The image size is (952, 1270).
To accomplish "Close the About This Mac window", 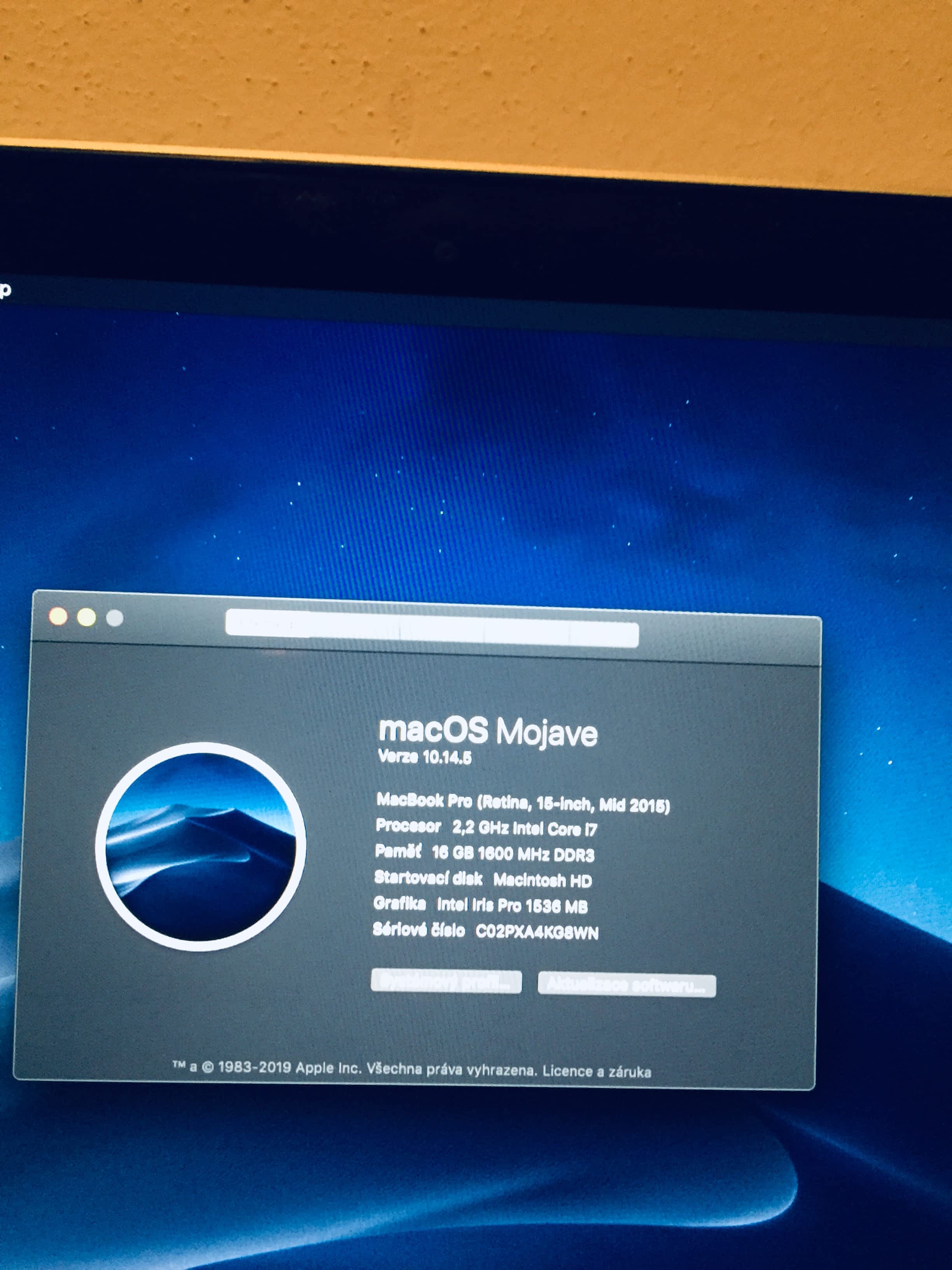I will click(58, 616).
